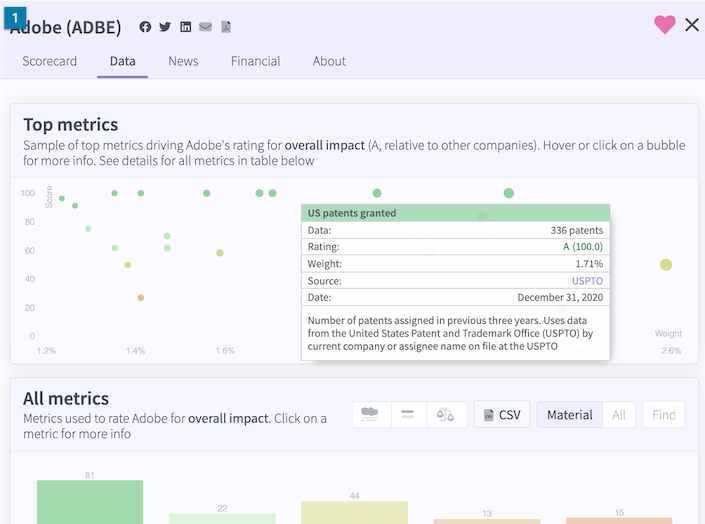Close the Adobe (ADBE) panel
Screen dimensions: 705x524
tap(692, 25)
